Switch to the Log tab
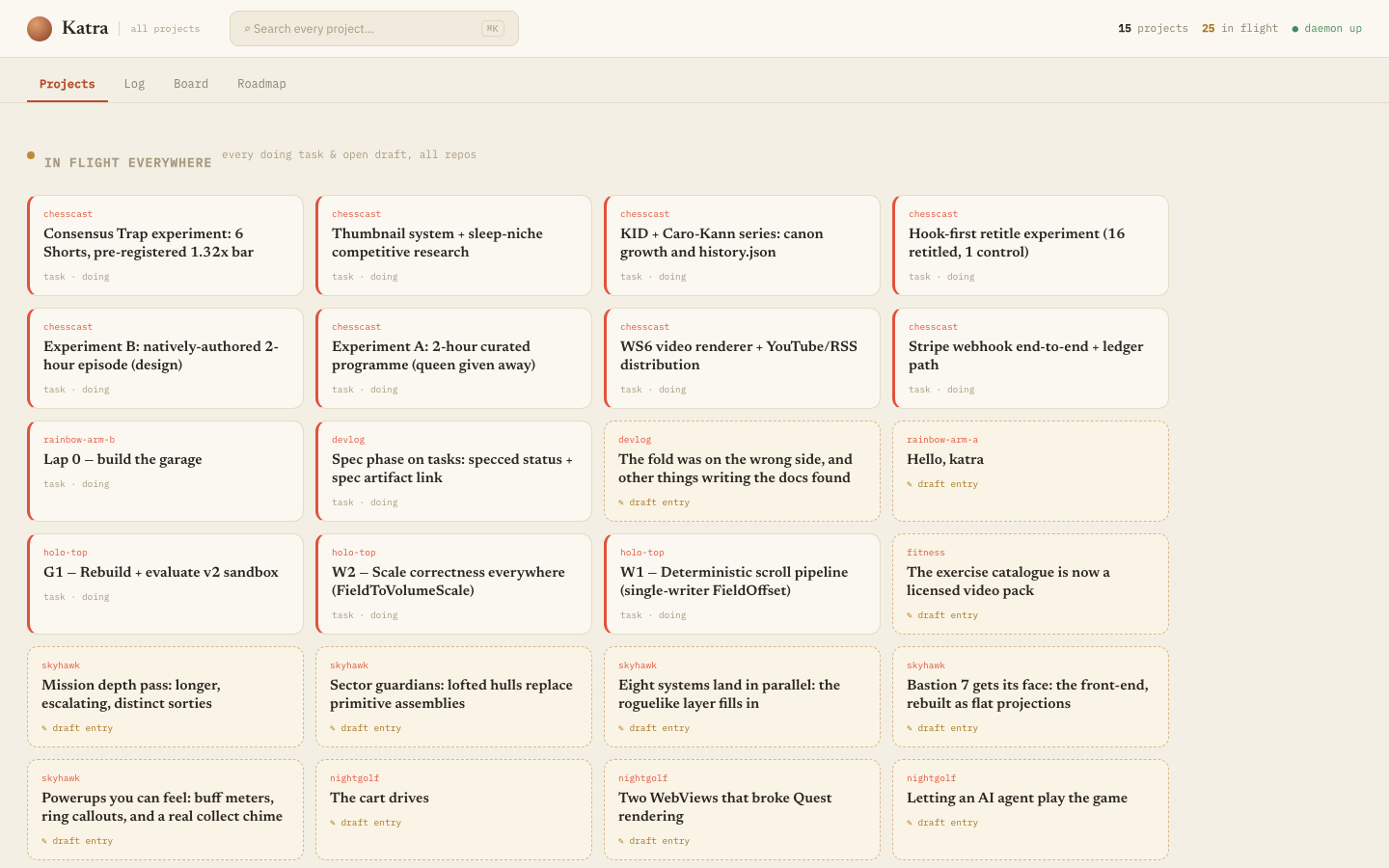The width and height of the screenshot is (1389, 868). [134, 84]
